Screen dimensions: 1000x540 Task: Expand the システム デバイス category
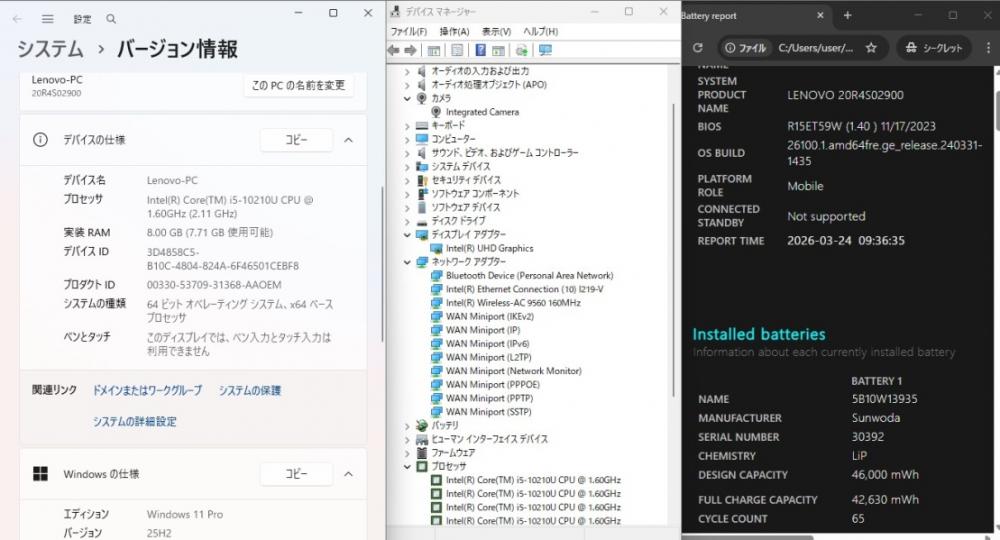pos(408,166)
